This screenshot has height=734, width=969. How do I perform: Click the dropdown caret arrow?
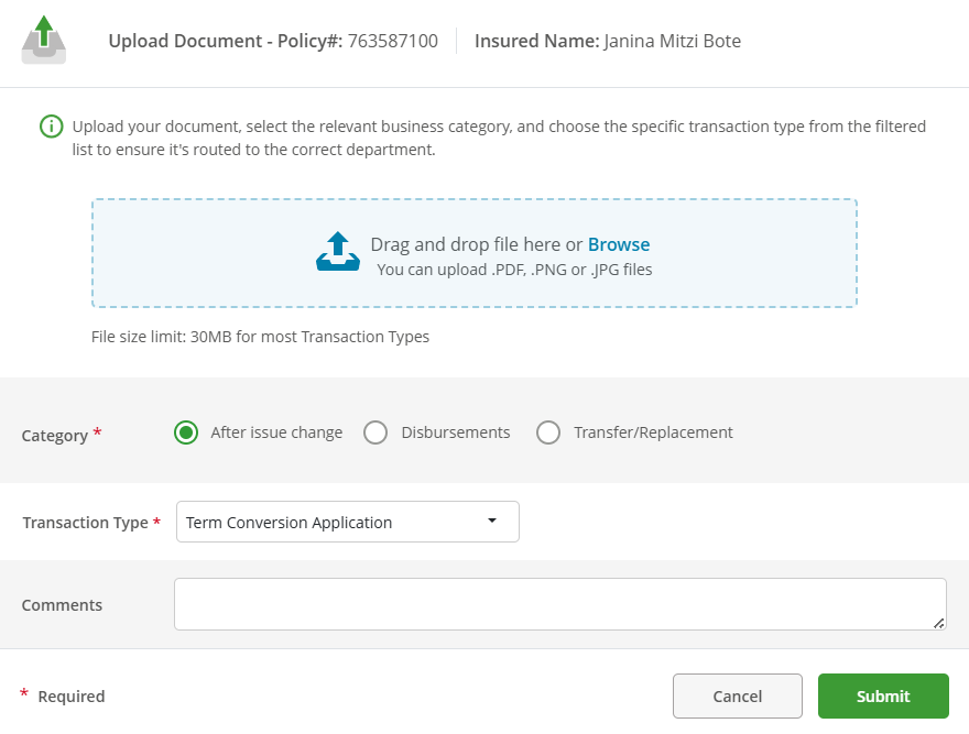tap(491, 521)
